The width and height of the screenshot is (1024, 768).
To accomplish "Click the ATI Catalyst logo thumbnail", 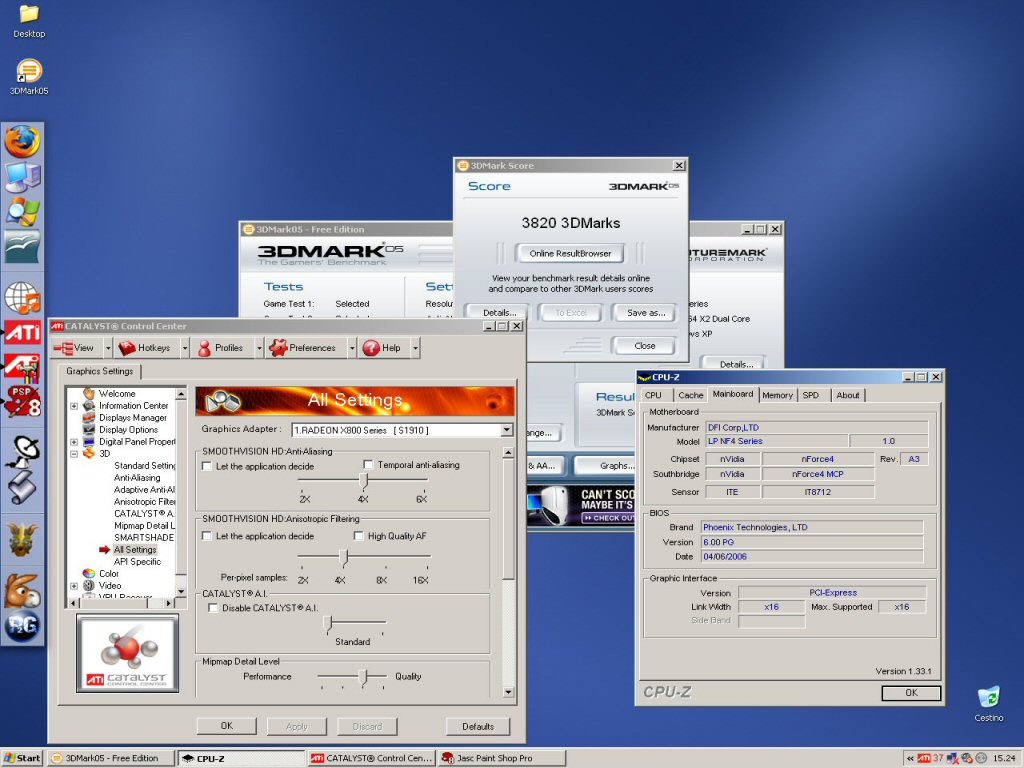I will point(128,653).
